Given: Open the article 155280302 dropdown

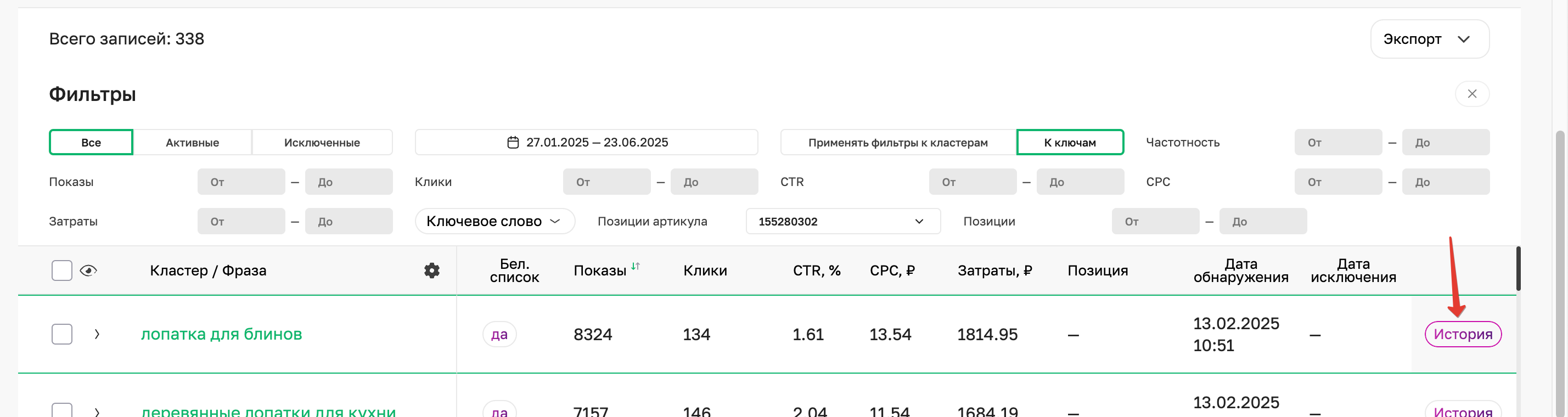Looking at the screenshot, I should [x=843, y=221].
